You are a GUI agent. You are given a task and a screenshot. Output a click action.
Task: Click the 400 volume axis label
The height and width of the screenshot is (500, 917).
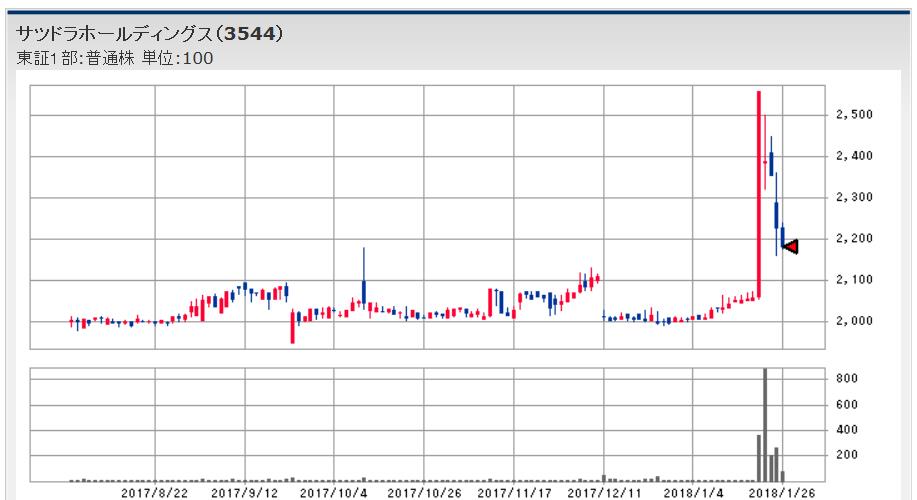pos(847,430)
